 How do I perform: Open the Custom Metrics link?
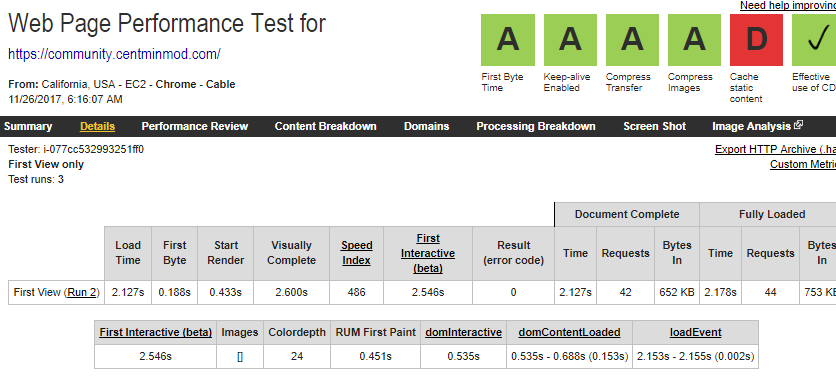click(x=803, y=164)
